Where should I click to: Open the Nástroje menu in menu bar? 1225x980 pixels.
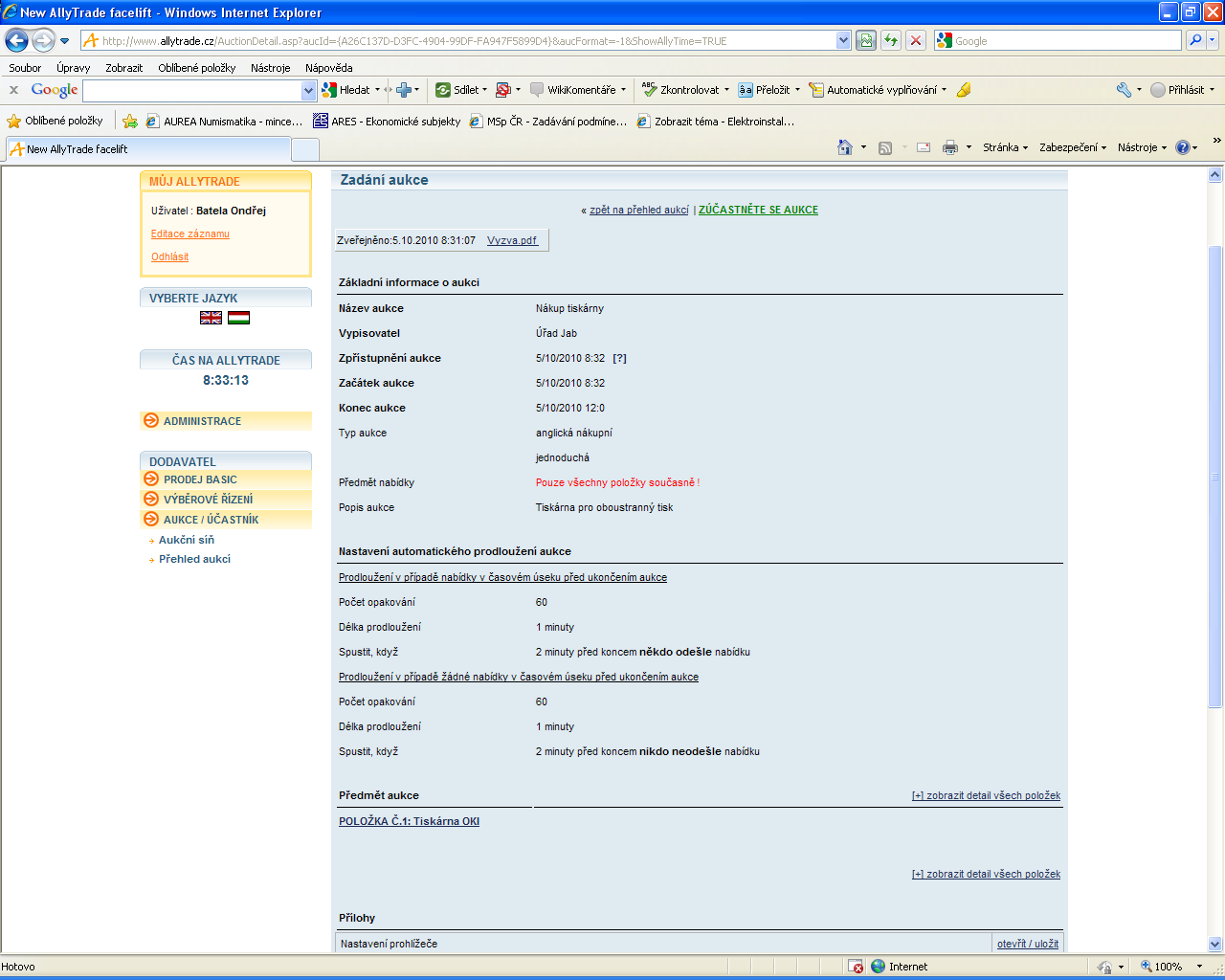click(x=270, y=68)
